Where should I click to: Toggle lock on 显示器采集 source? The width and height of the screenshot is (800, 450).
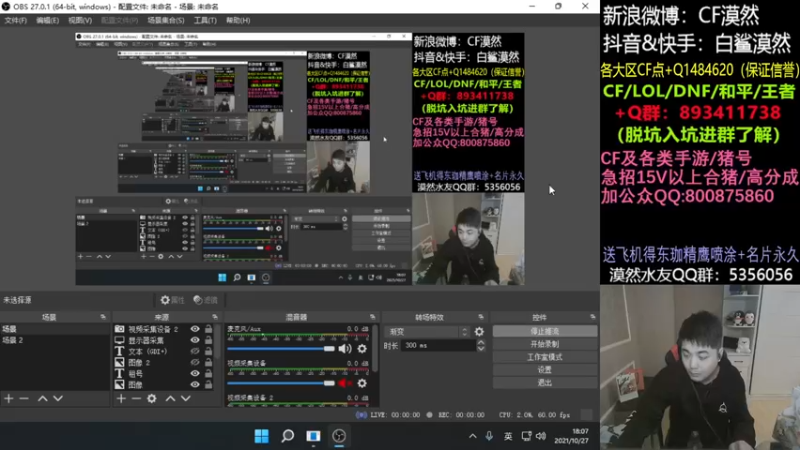point(208,340)
